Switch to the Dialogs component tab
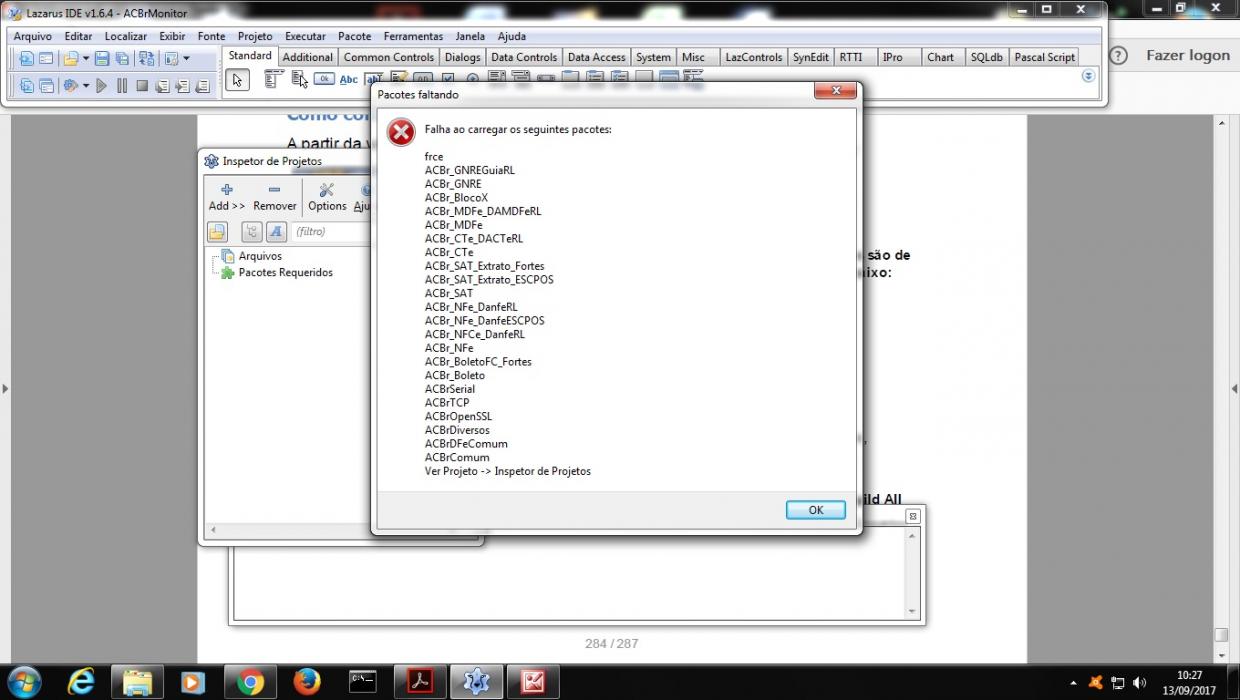This screenshot has height=700, width=1240. pos(462,57)
